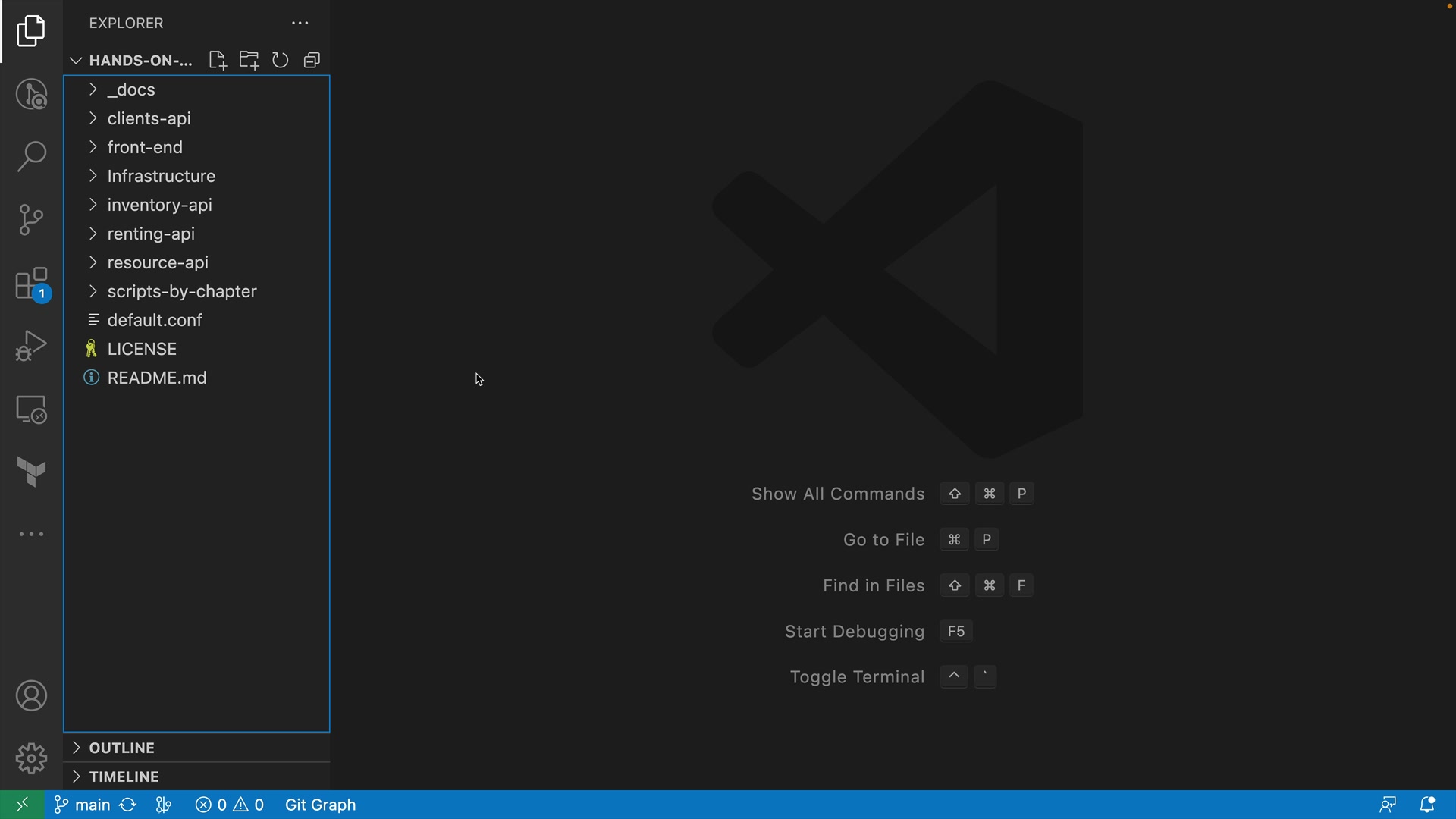Image resolution: width=1456 pixels, height=819 pixels.
Task: Open the Manage settings gear
Action: pos(31,758)
